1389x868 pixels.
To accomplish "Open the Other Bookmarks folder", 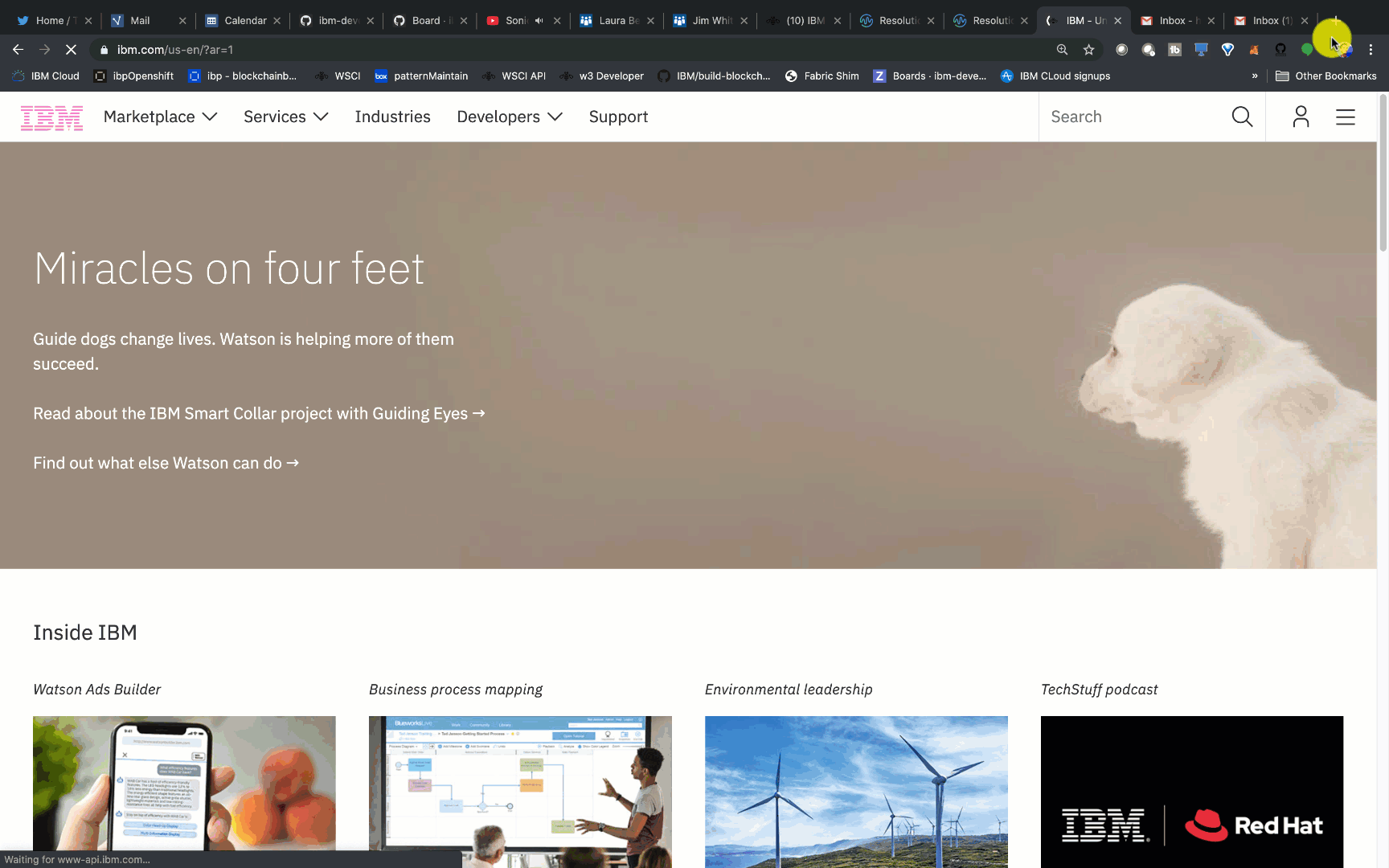I will tap(1326, 76).
